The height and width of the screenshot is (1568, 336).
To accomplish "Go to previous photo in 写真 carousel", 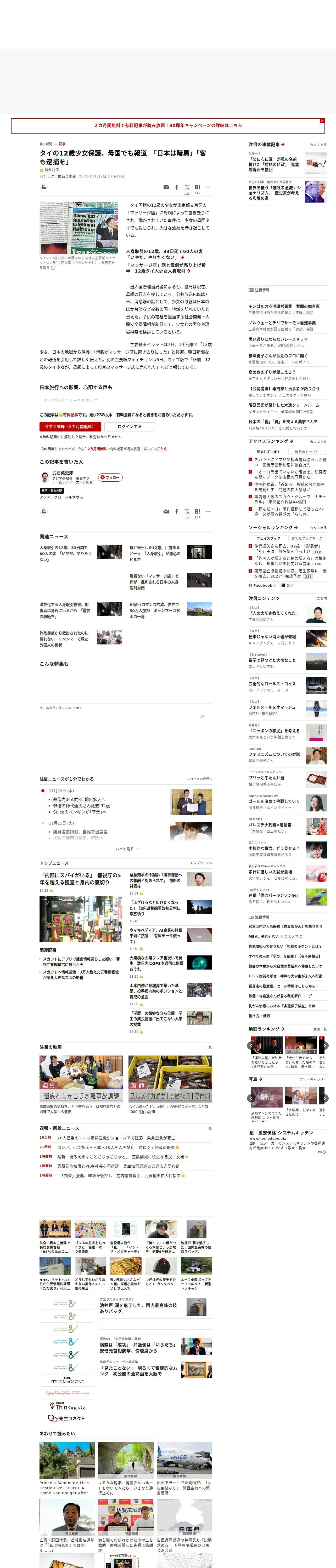I will (x=251, y=1099).
